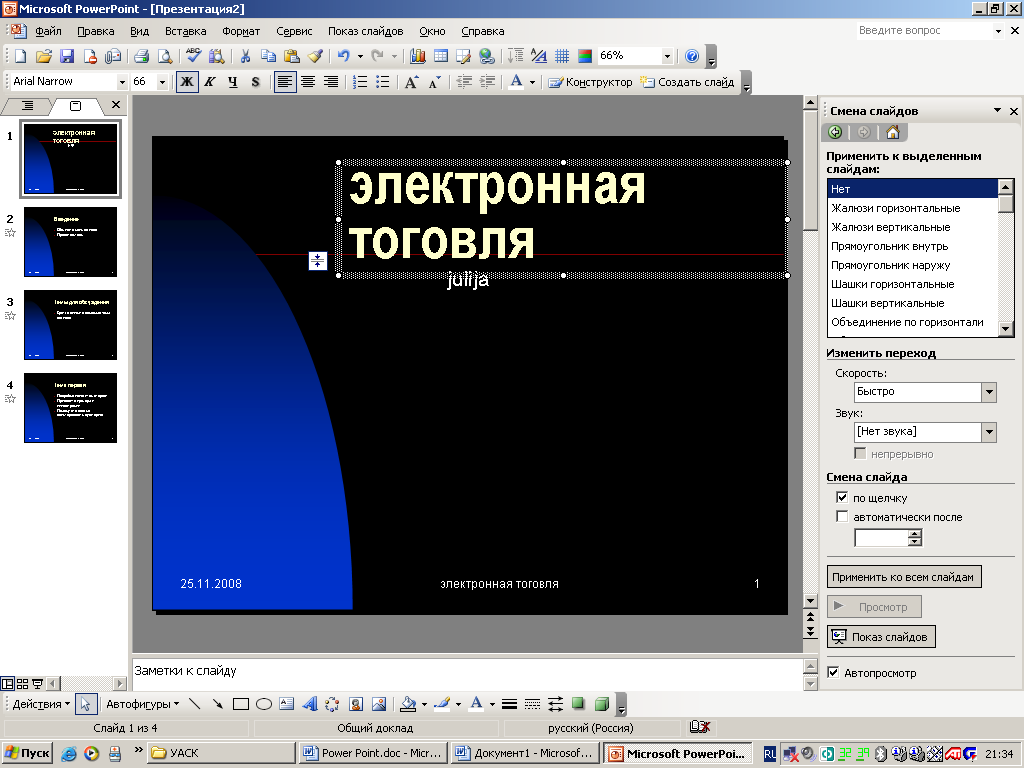Screen dimensions: 1024x768
Task: Uncheck the 'по щелчку' checkbox
Action: 842,498
